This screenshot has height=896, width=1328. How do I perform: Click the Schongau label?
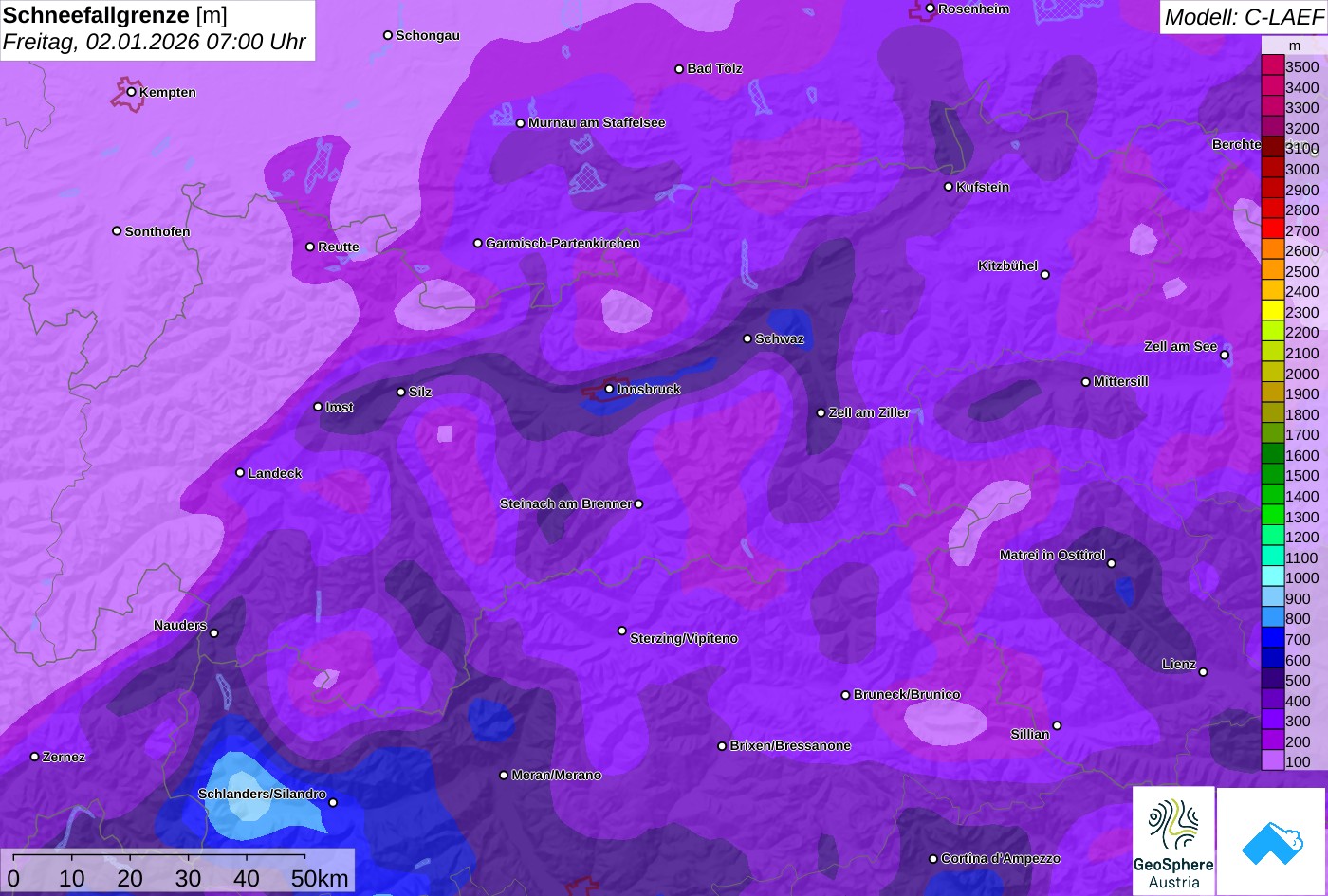[x=428, y=35]
